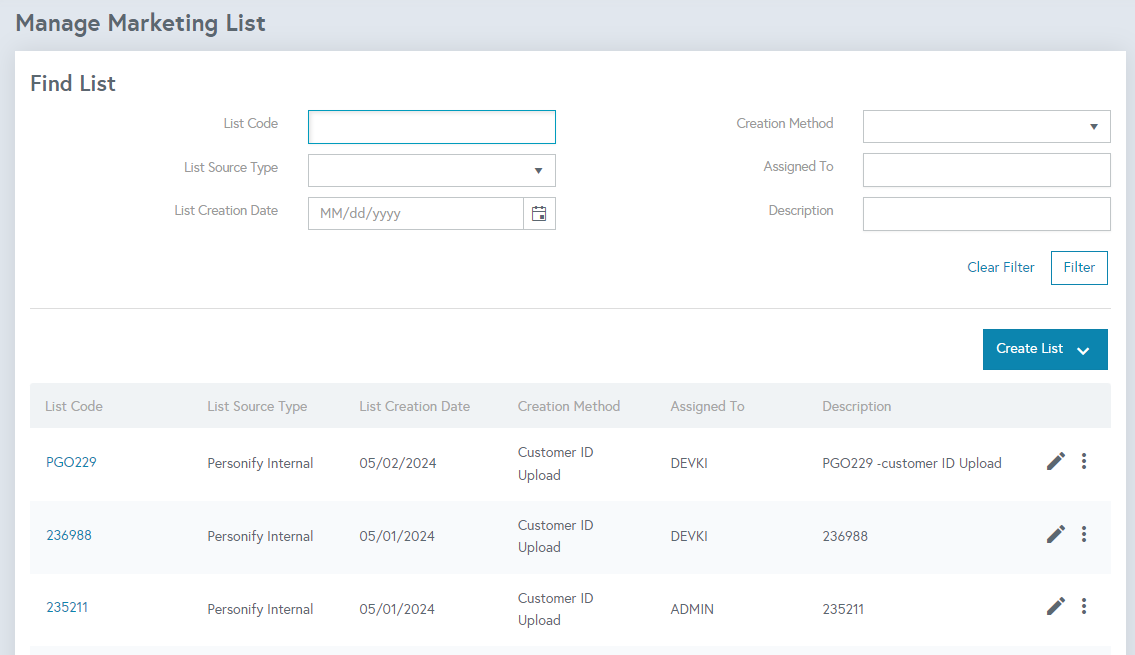This screenshot has height=655, width=1135.
Task: Click the Filter button
Action: pyautogui.click(x=1079, y=268)
